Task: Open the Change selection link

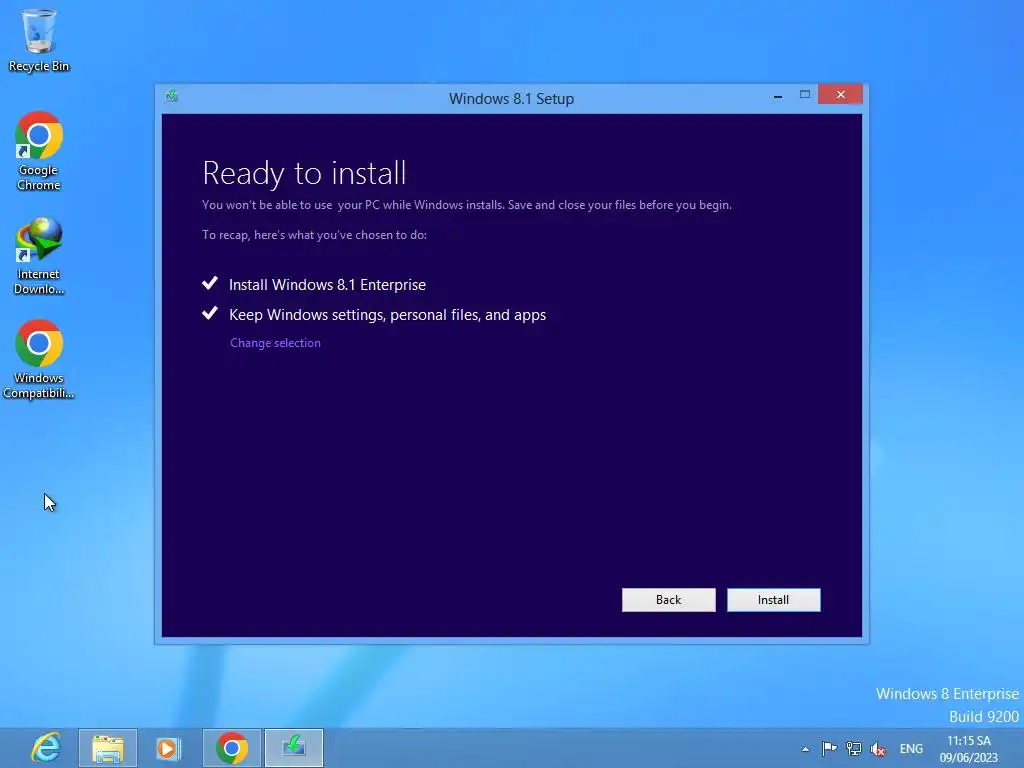Action: [275, 343]
